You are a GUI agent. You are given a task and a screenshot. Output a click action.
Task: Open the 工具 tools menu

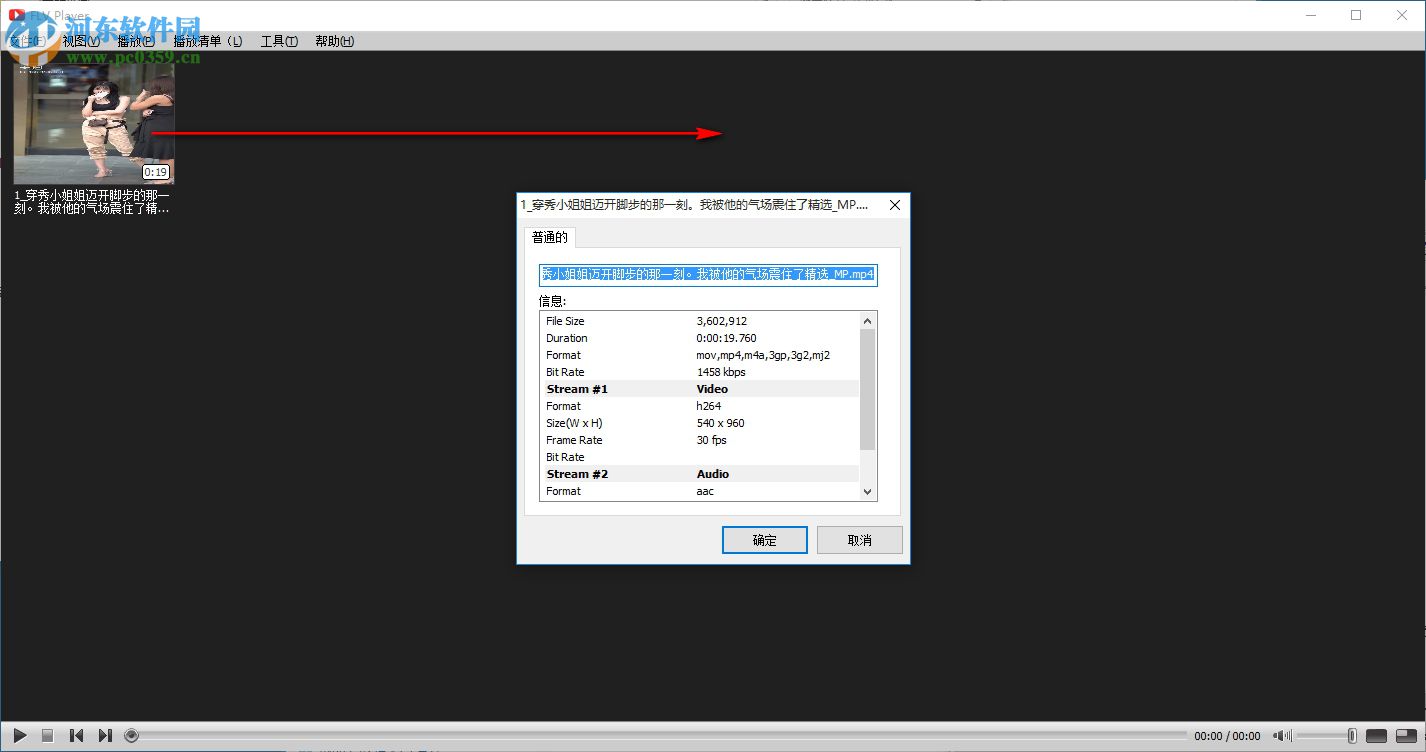pos(278,41)
